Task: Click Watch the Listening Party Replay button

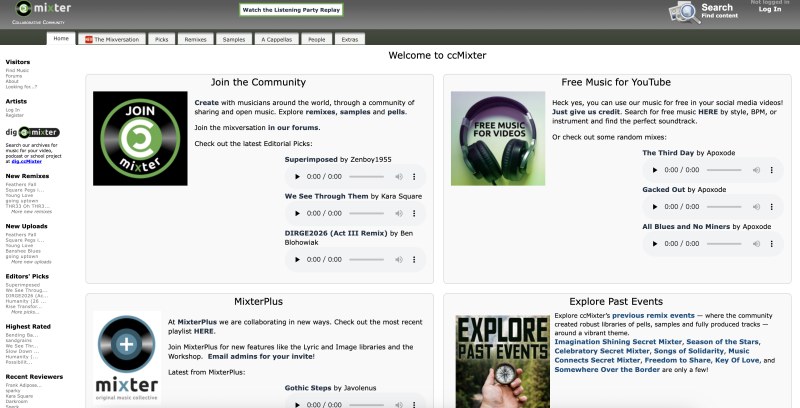Action: pos(291,10)
